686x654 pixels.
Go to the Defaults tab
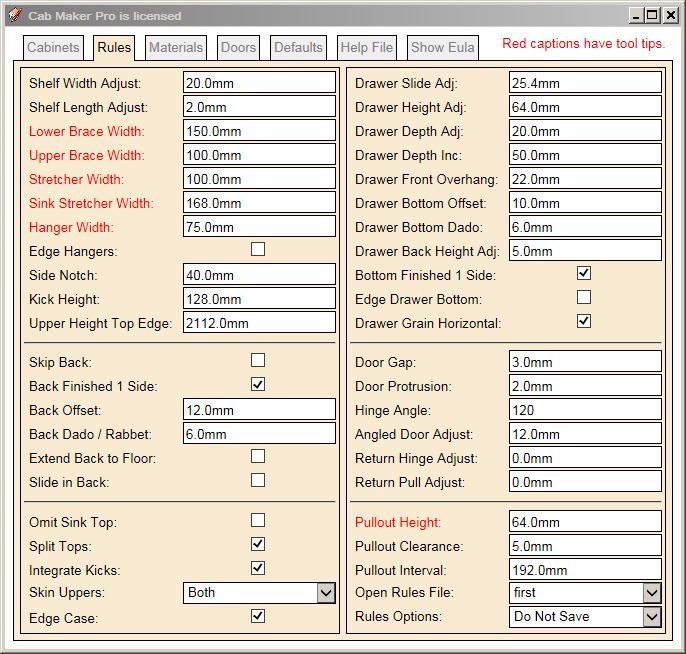(298, 47)
